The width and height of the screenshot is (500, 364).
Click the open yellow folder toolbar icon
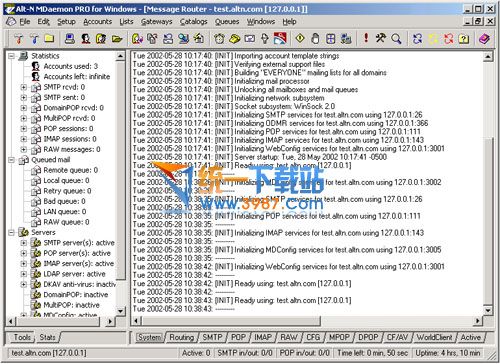[117, 39]
